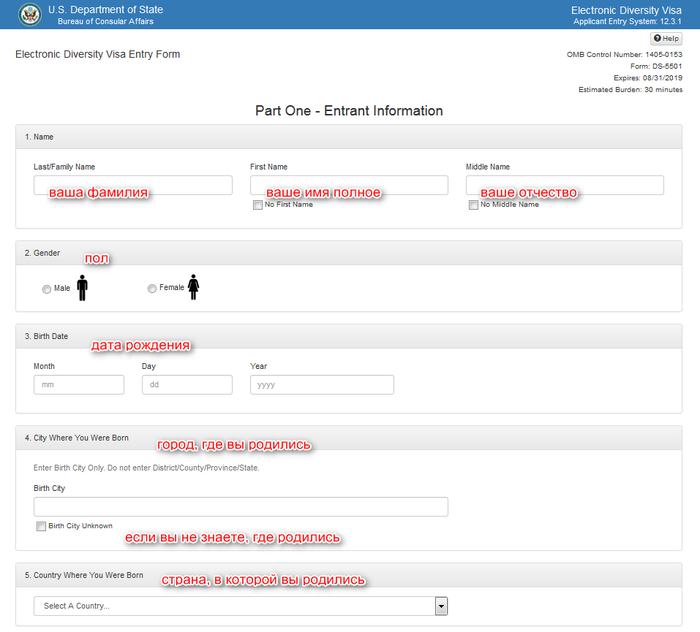
Task: Click the birth Month mm field
Action: coord(78,385)
